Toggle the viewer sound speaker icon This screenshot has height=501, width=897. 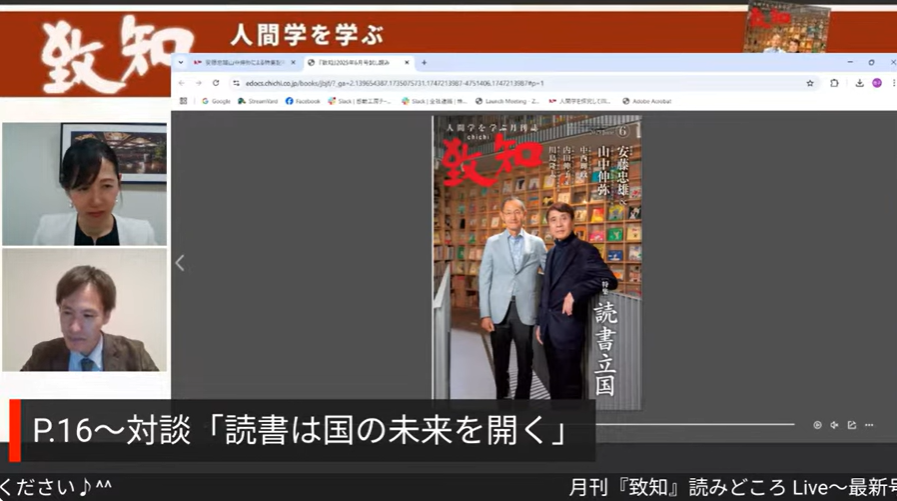coord(834,425)
